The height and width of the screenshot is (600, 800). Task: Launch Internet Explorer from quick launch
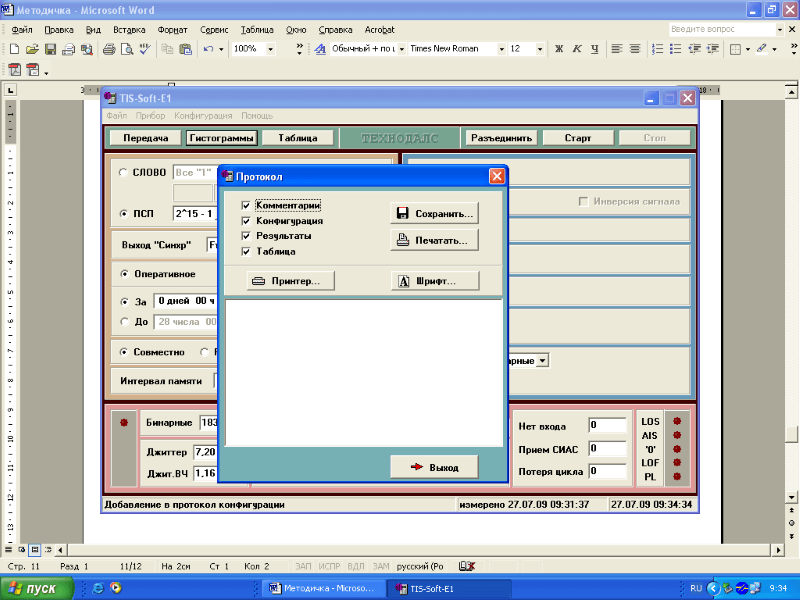[97, 588]
